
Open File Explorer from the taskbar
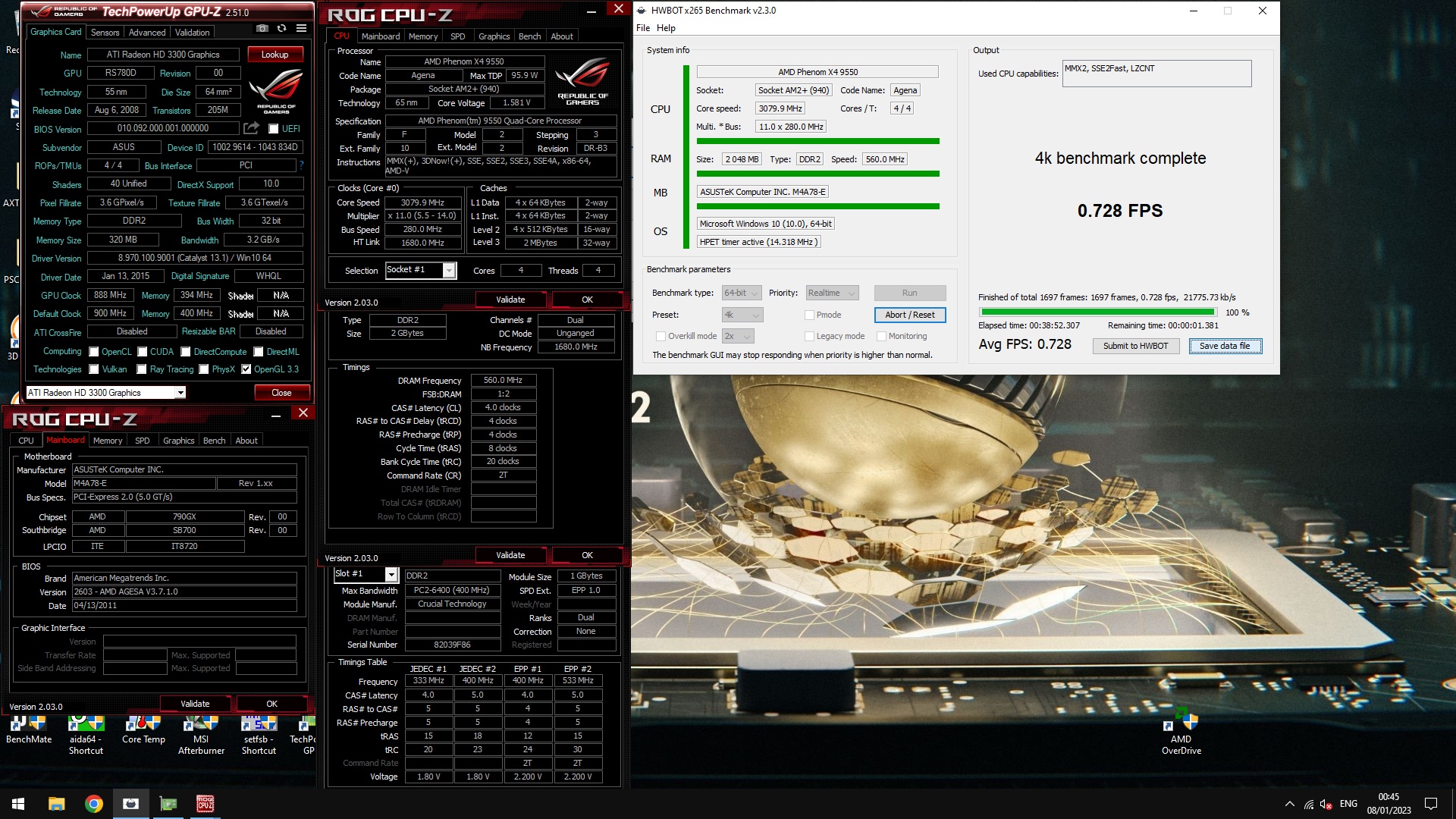point(56,804)
